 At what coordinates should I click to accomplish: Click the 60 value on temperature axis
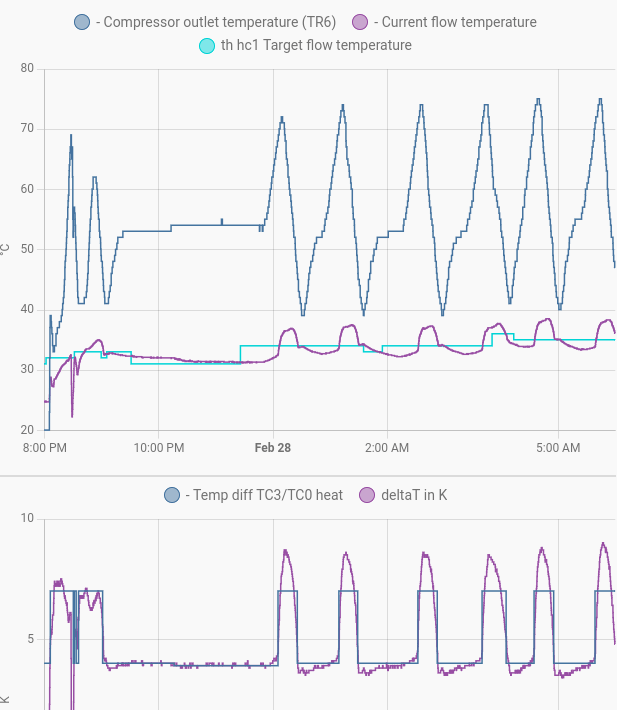[x=27, y=189]
